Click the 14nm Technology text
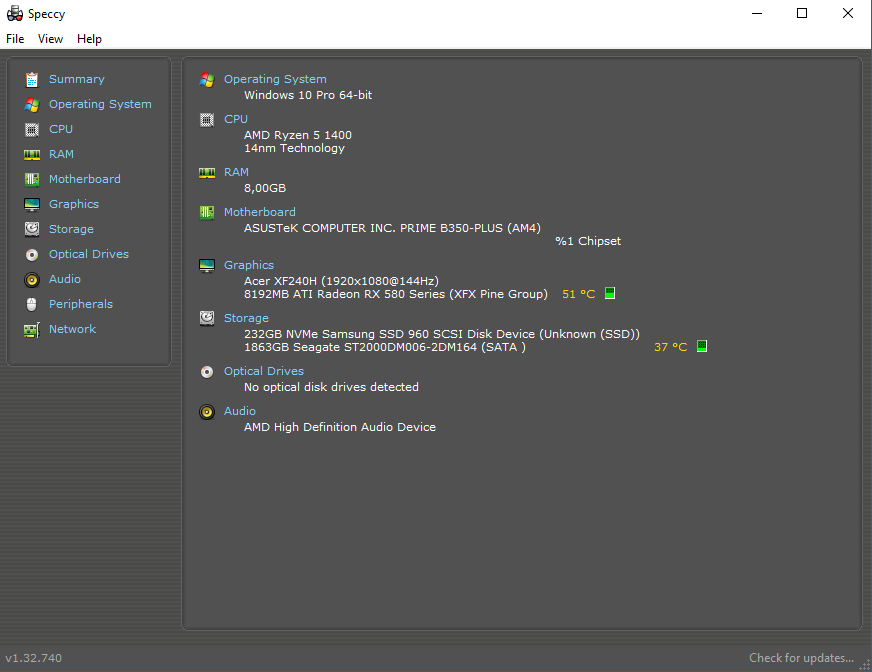The height and width of the screenshot is (672, 872). coord(294,148)
